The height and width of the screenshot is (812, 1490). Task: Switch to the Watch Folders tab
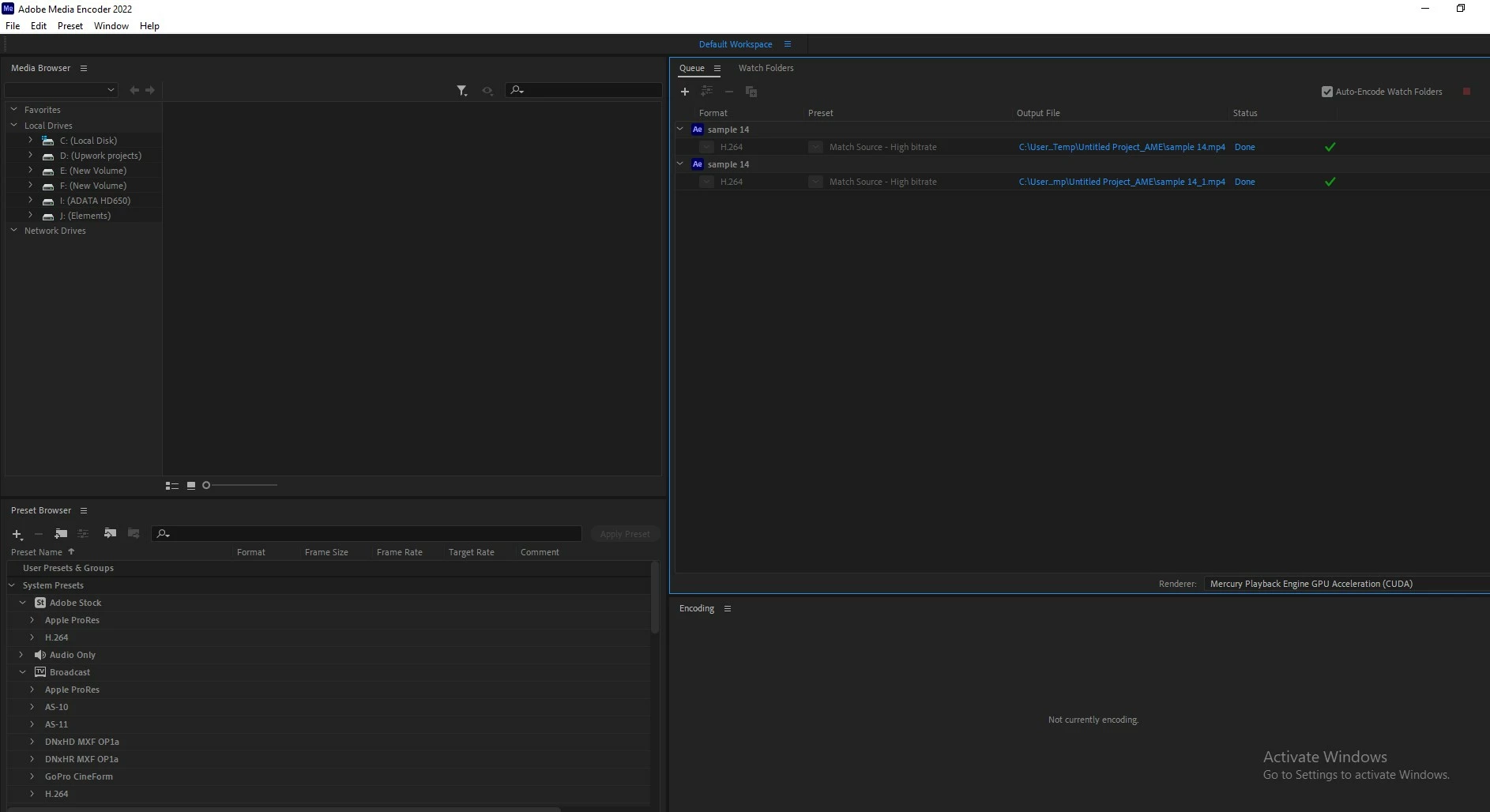pyautogui.click(x=766, y=68)
